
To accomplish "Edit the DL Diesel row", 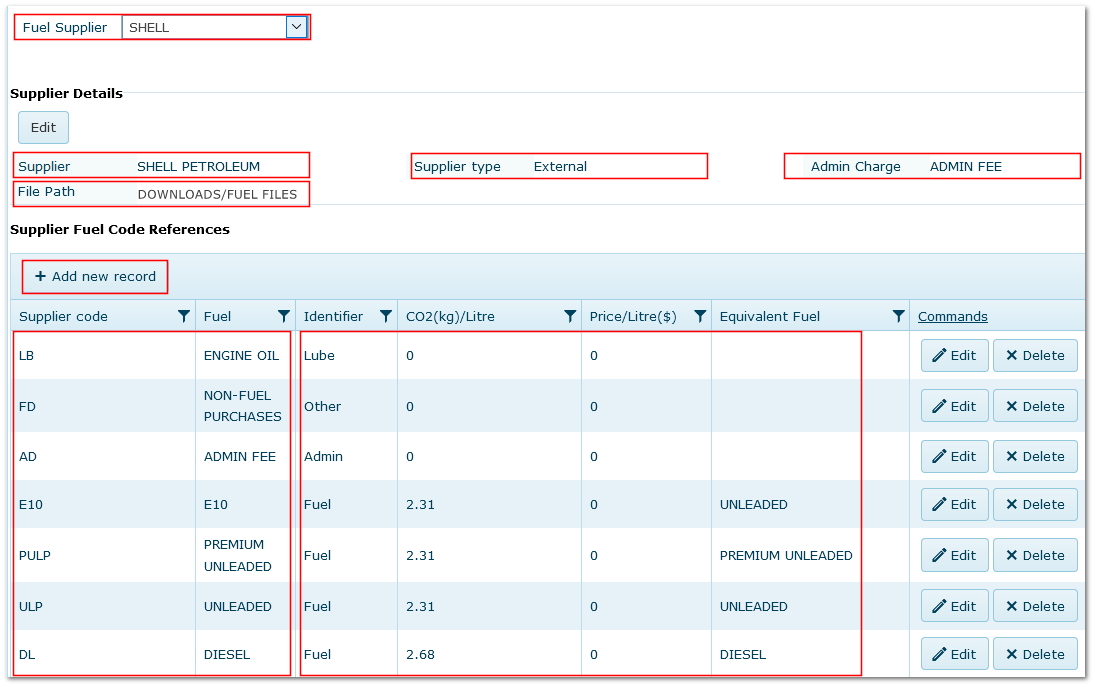I will click(955, 655).
